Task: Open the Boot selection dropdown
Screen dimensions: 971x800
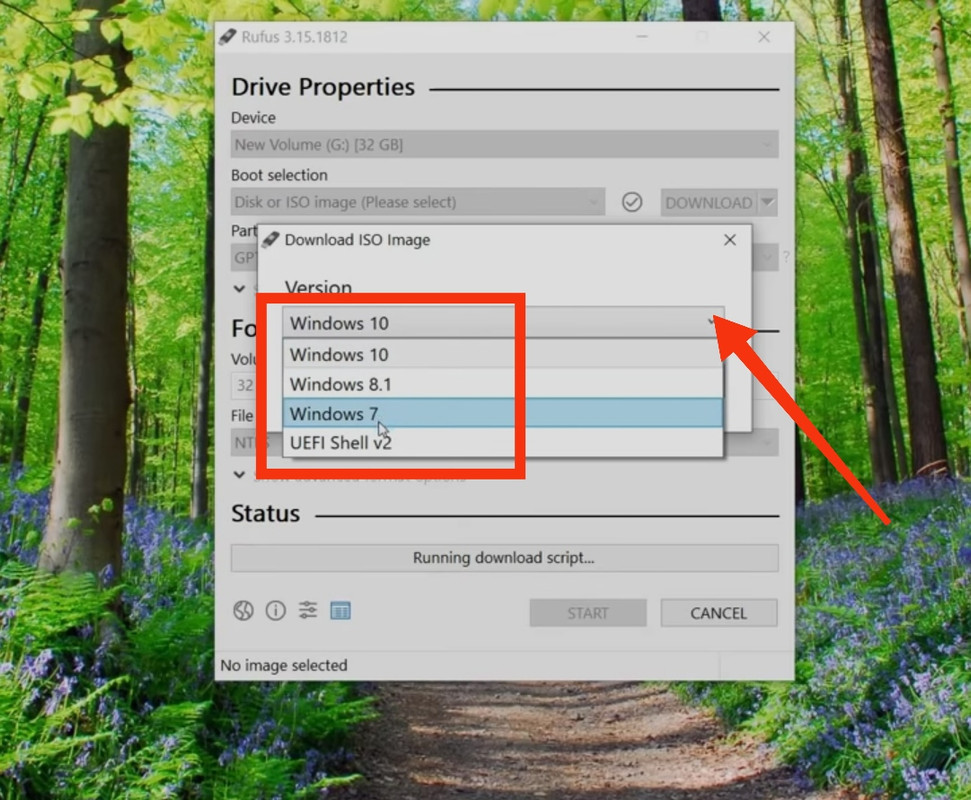Action: point(417,202)
